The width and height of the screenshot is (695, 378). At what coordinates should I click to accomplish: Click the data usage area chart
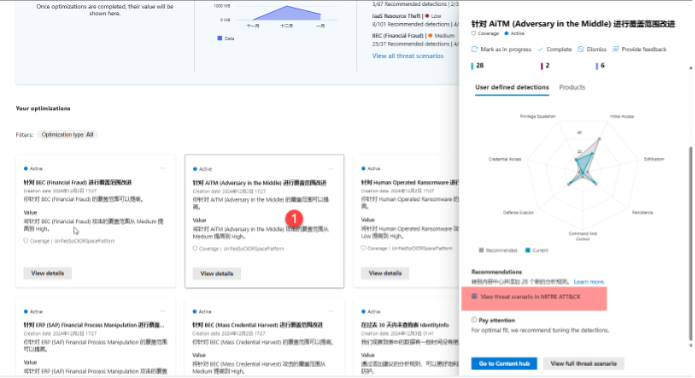click(288, 14)
